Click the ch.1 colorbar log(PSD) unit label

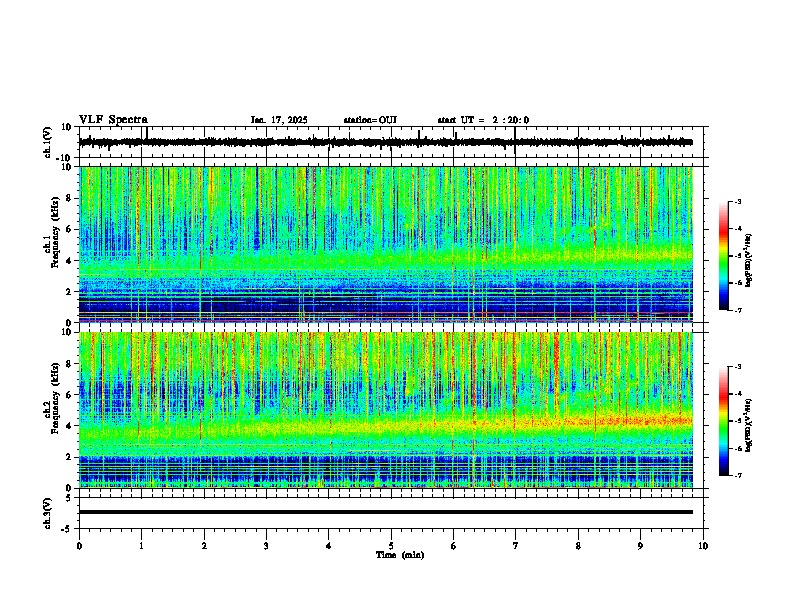click(x=748, y=261)
